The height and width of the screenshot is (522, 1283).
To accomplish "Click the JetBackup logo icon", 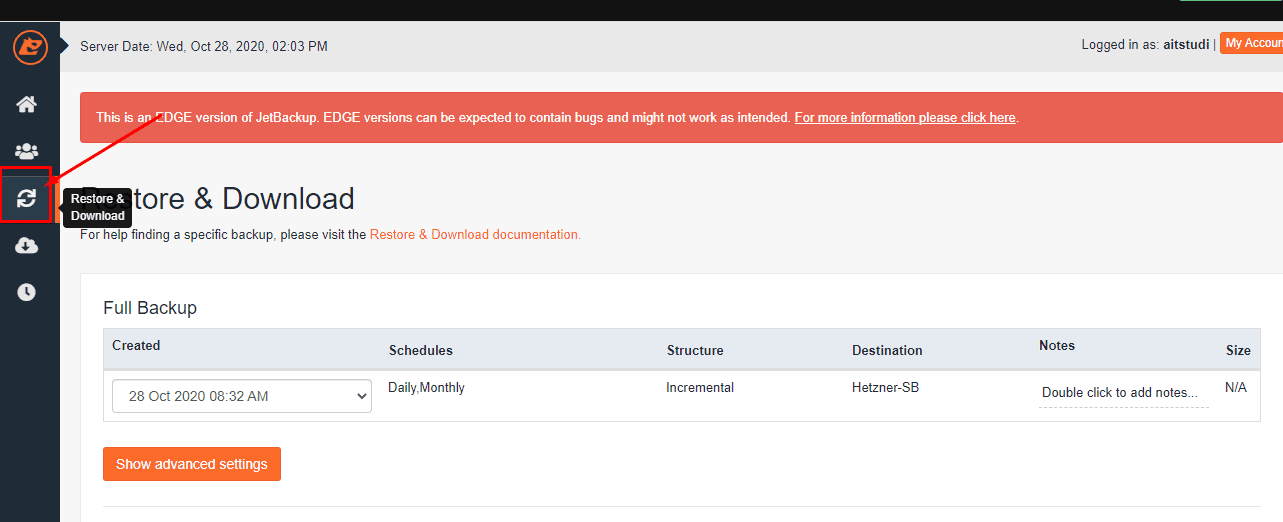I will click(x=30, y=46).
